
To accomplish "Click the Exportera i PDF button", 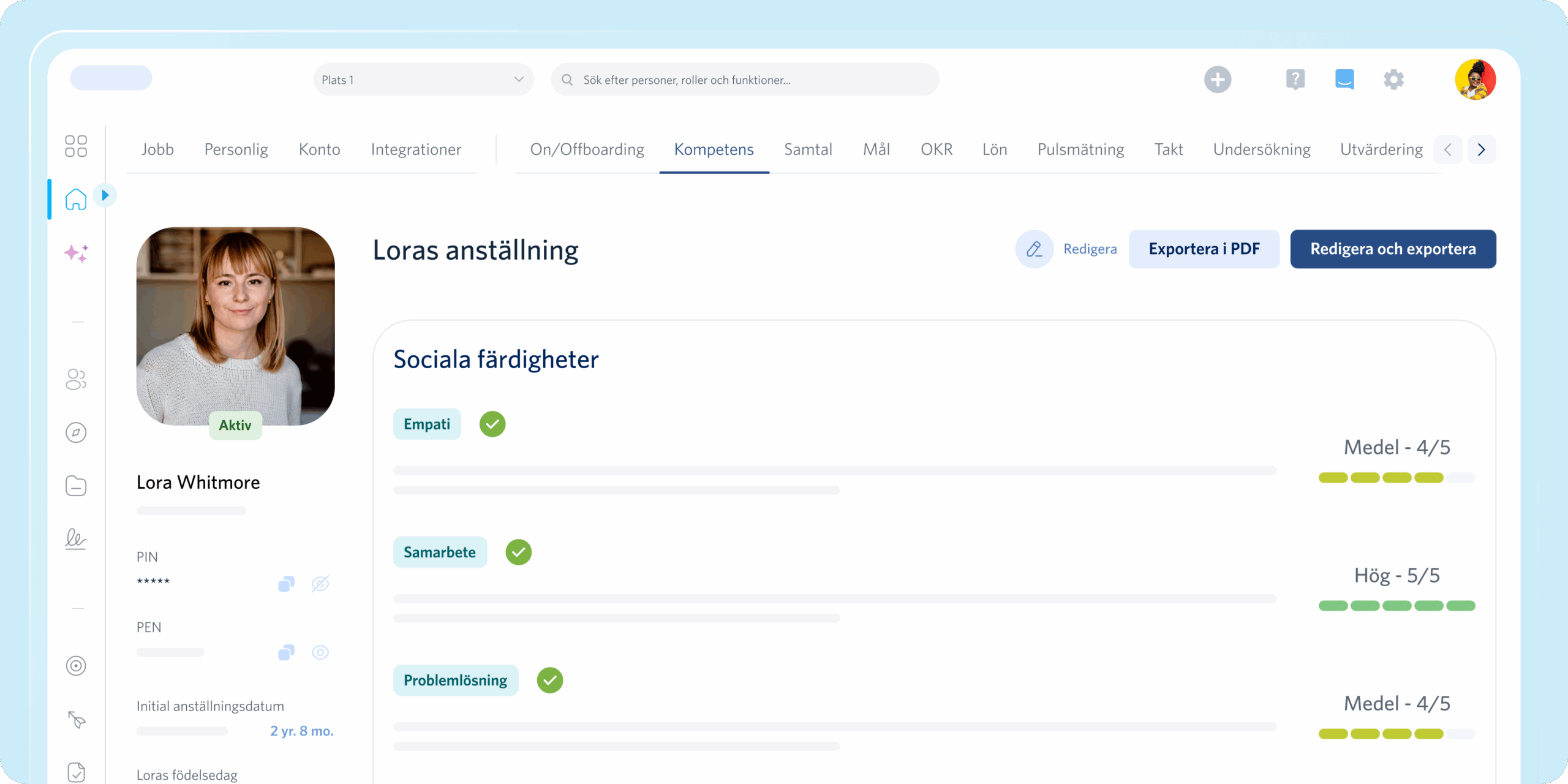I will click(x=1204, y=249).
